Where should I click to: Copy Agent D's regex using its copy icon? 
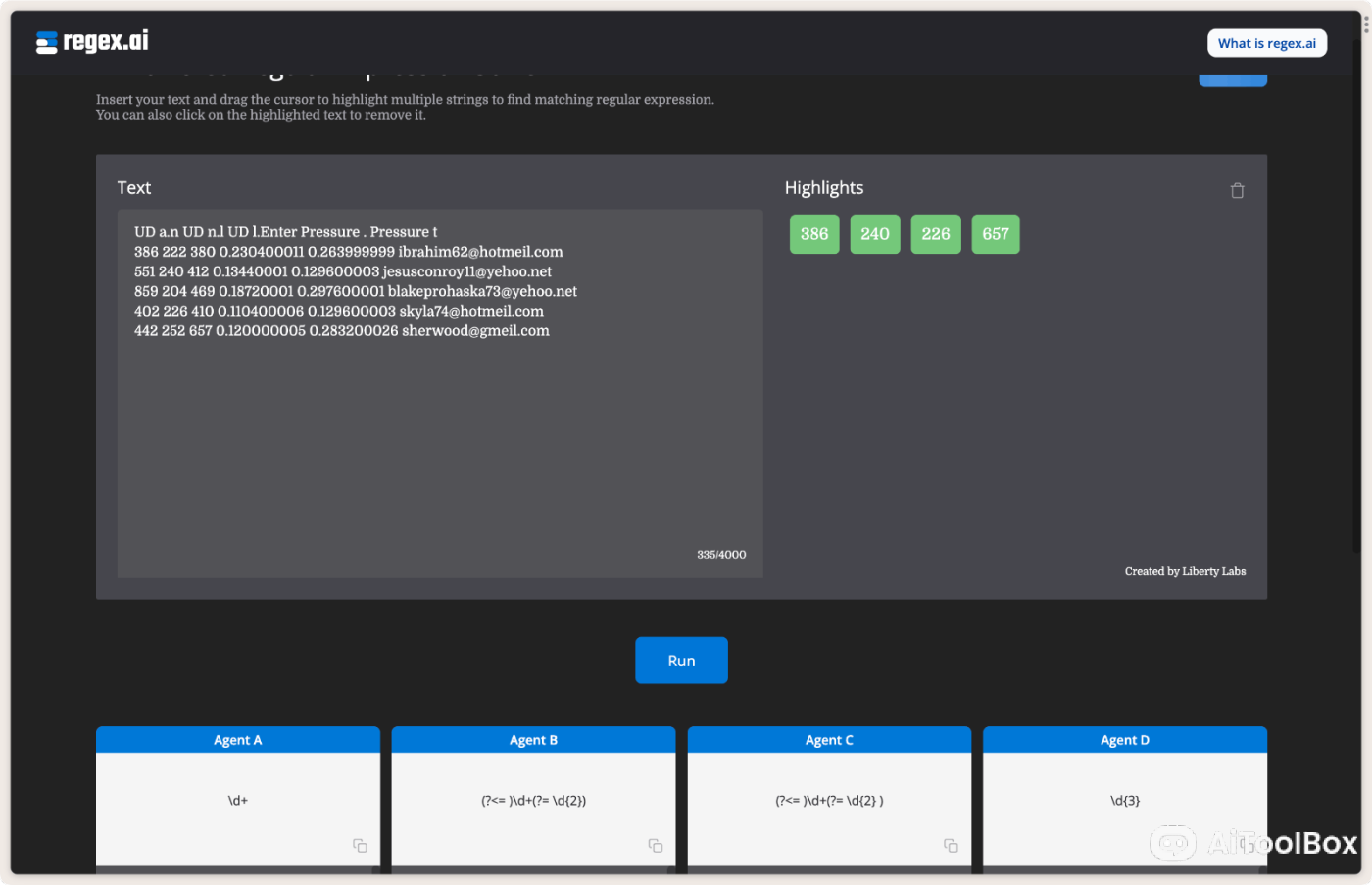[1248, 844]
